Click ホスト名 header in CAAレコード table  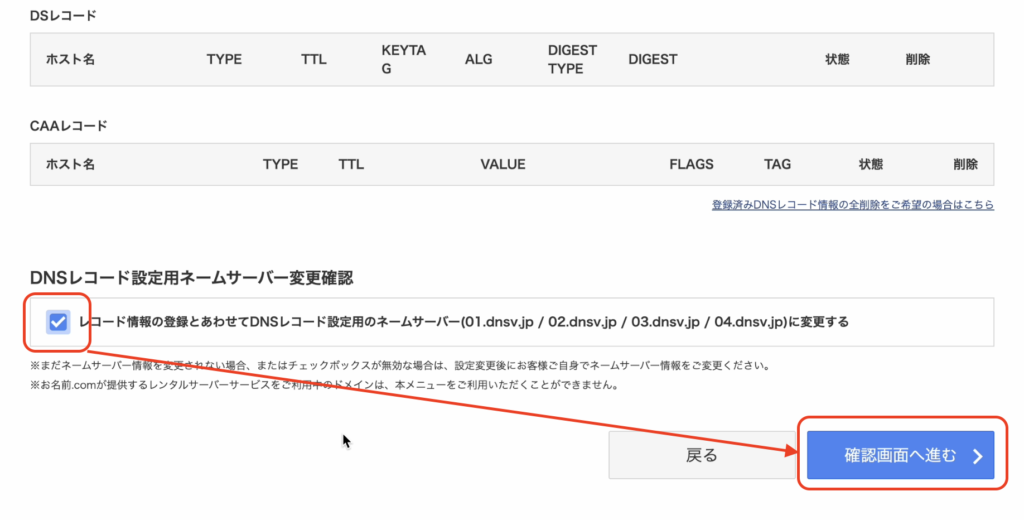tap(70, 164)
